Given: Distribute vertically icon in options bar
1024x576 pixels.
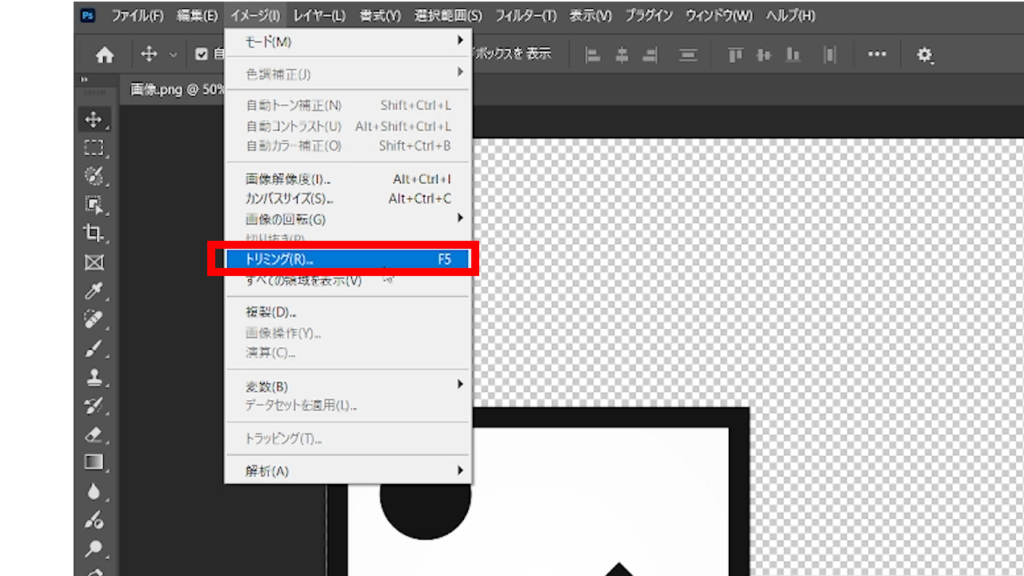Looking at the screenshot, I should click(688, 55).
